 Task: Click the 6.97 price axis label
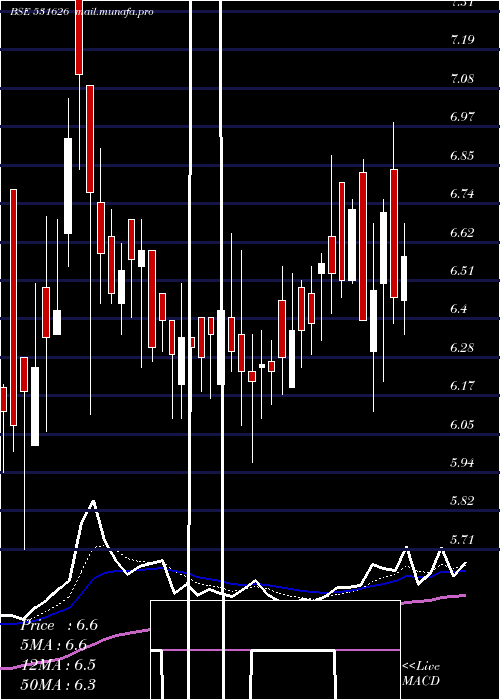pos(462,117)
